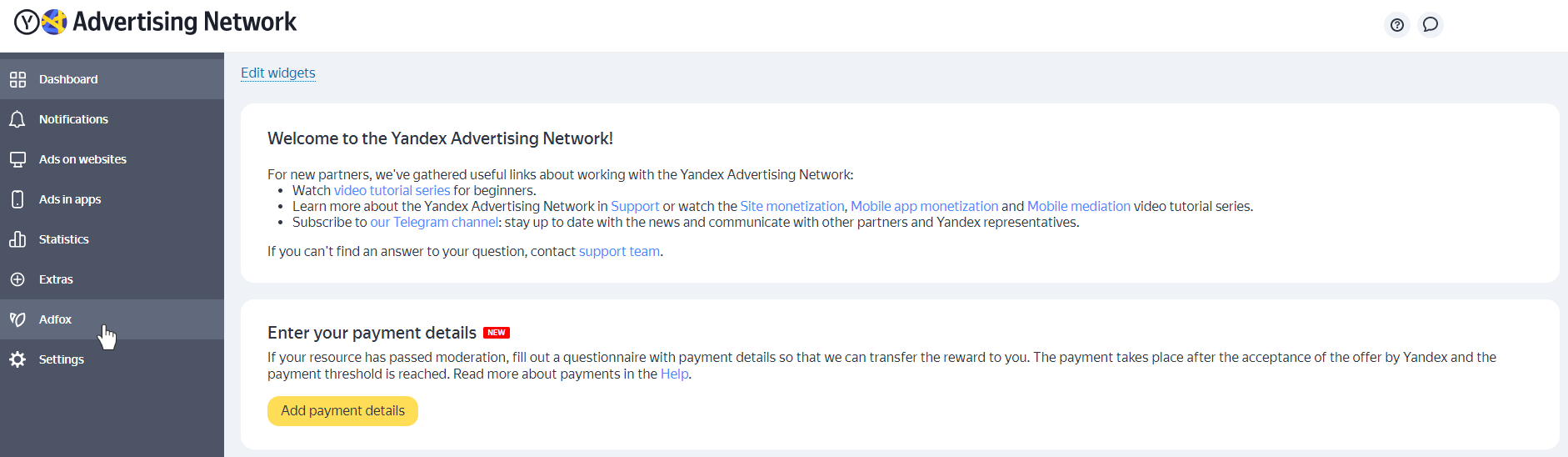Click the Yandex Advertising Network logo
This screenshot has width=1568, height=457.
coord(156,22)
